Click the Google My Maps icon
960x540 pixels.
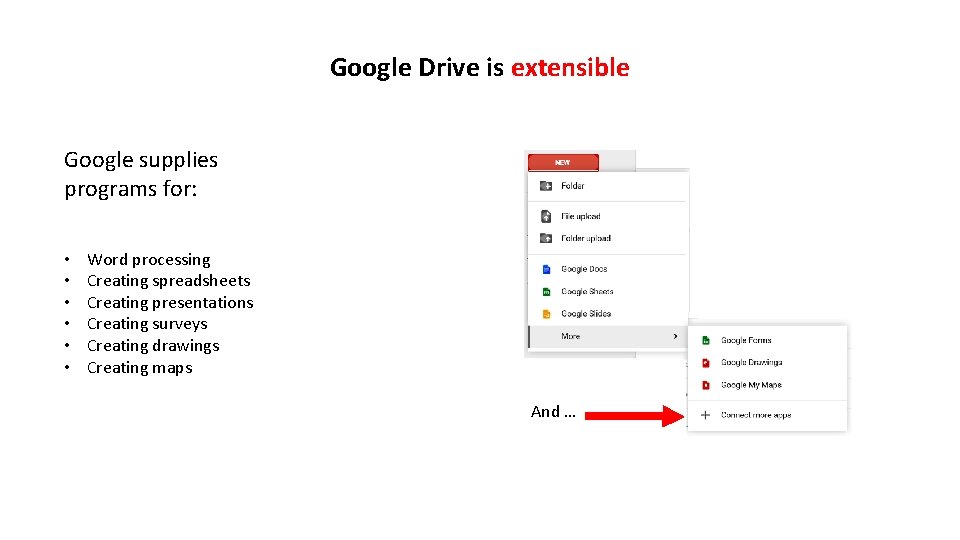point(706,385)
